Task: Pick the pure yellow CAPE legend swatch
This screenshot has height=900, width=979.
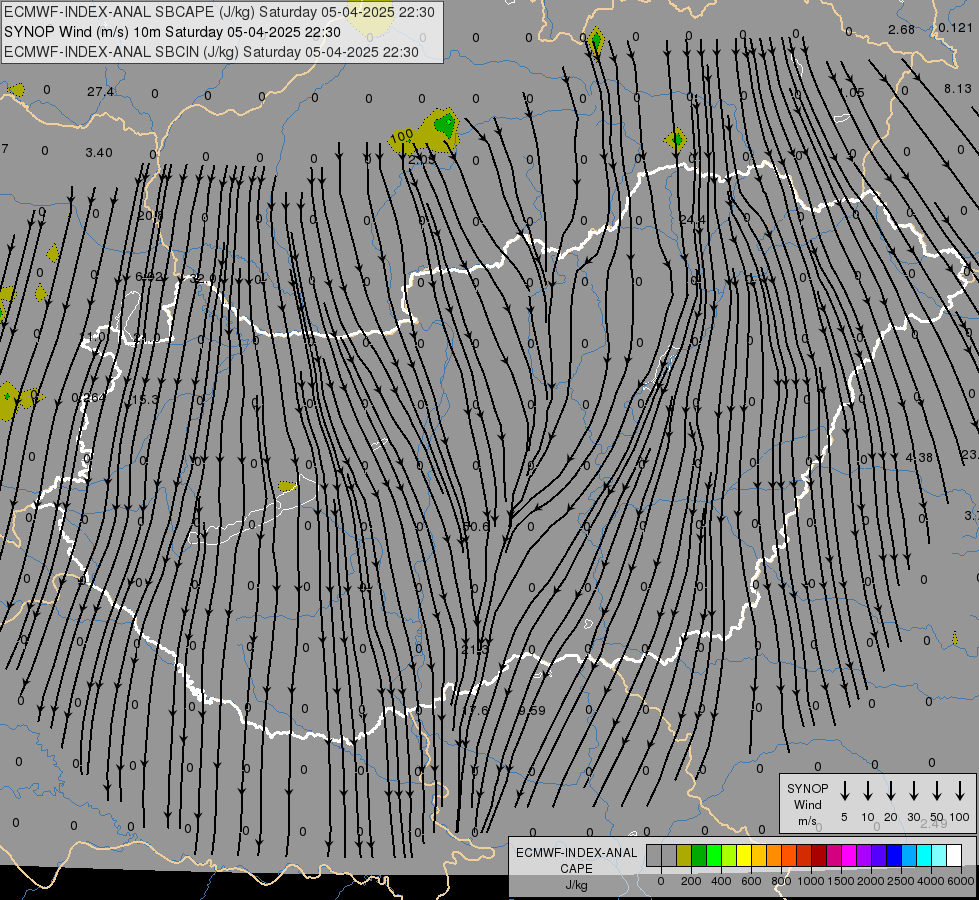Action: [744, 855]
